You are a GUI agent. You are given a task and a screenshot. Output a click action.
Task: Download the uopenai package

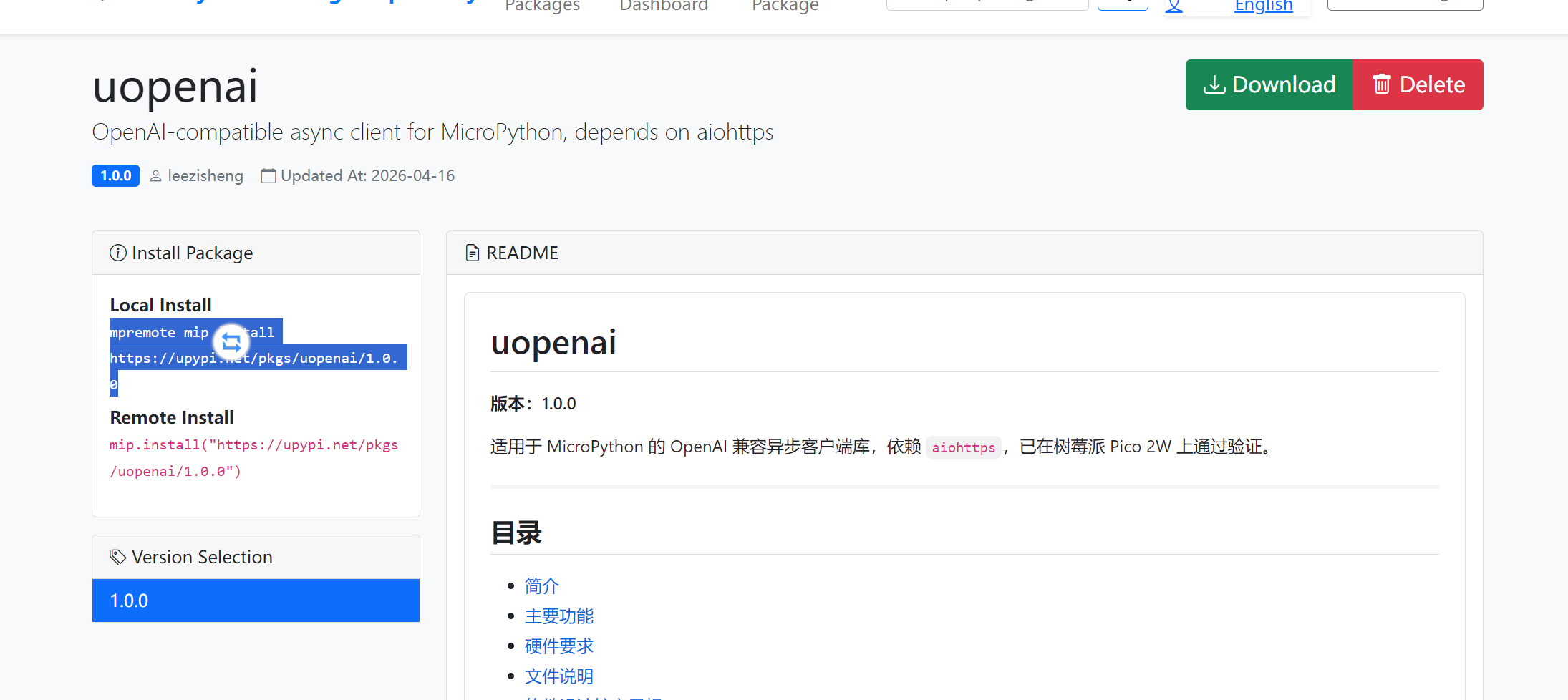pyautogui.click(x=1269, y=84)
